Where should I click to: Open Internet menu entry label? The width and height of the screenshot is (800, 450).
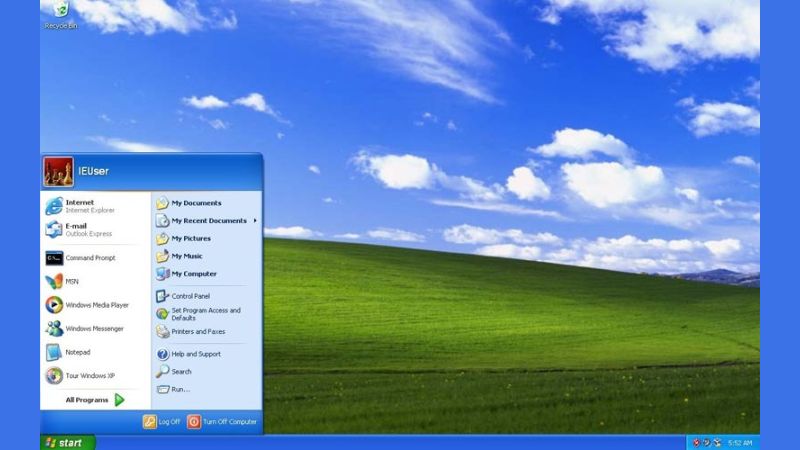[80, 203]
